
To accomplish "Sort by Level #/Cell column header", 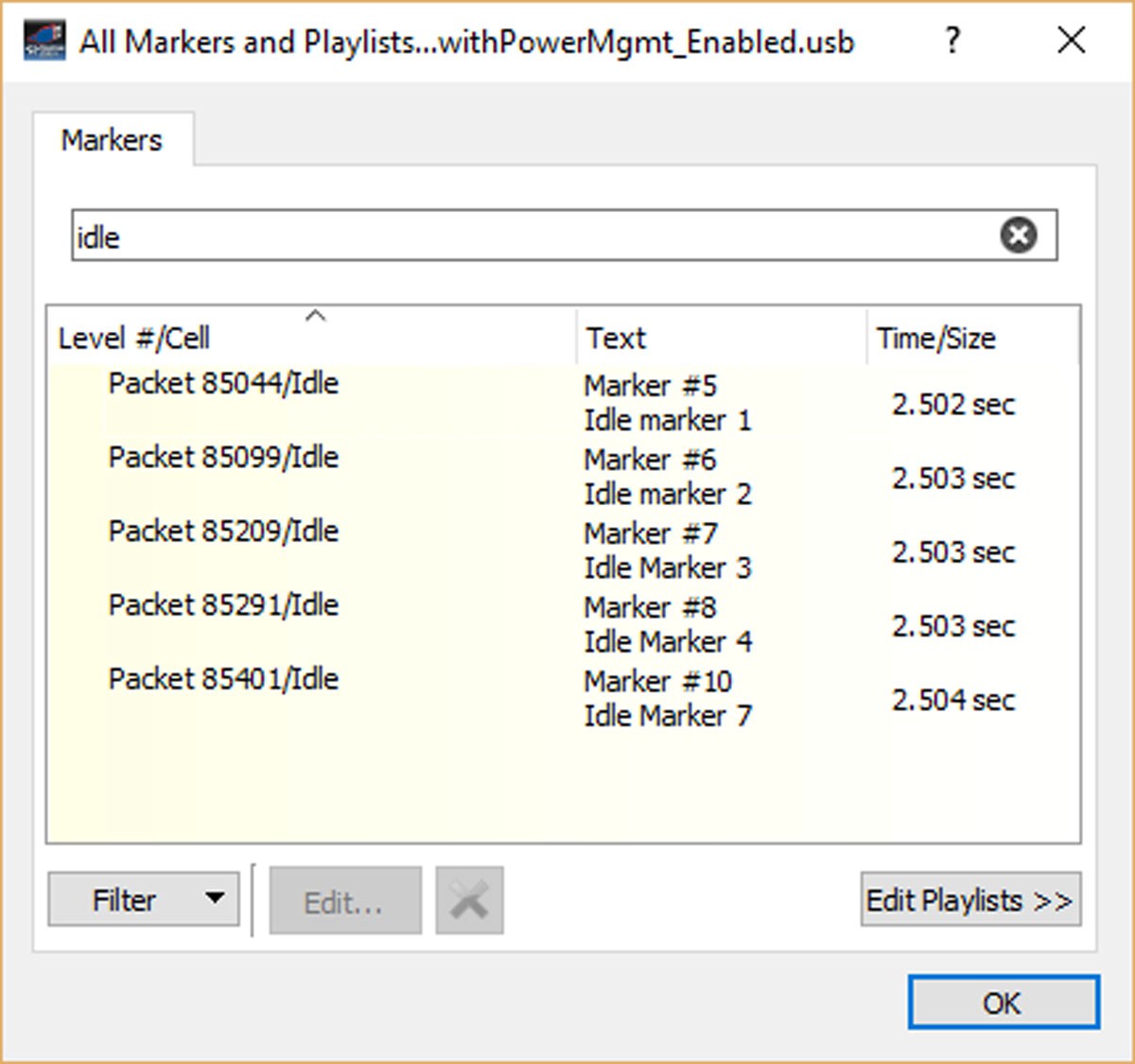I will click(x=311, y=338).
